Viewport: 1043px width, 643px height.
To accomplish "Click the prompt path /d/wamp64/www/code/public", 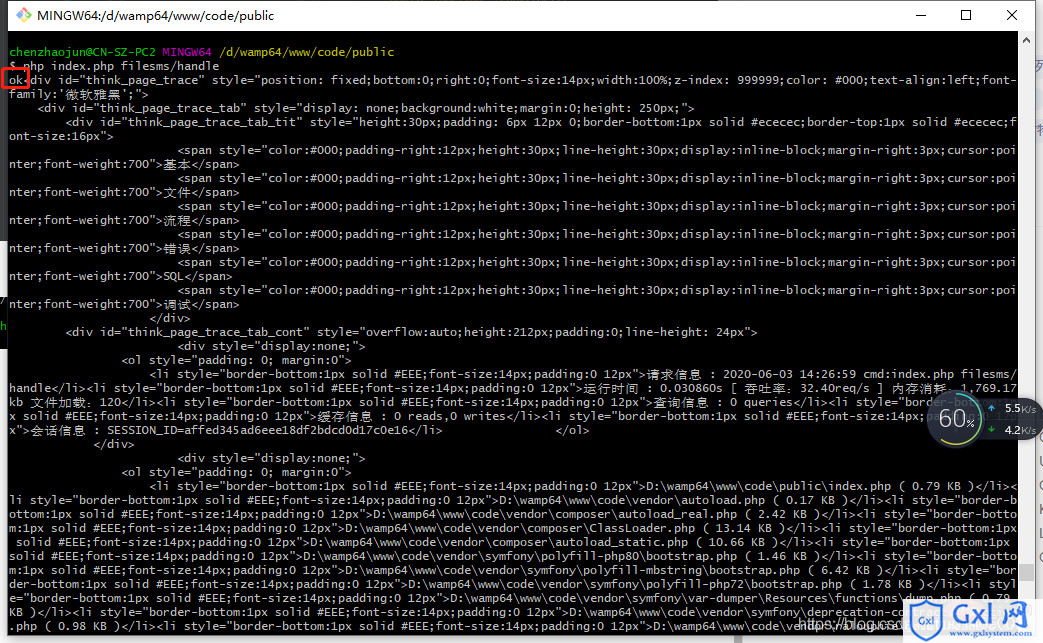I will [307, 52].
